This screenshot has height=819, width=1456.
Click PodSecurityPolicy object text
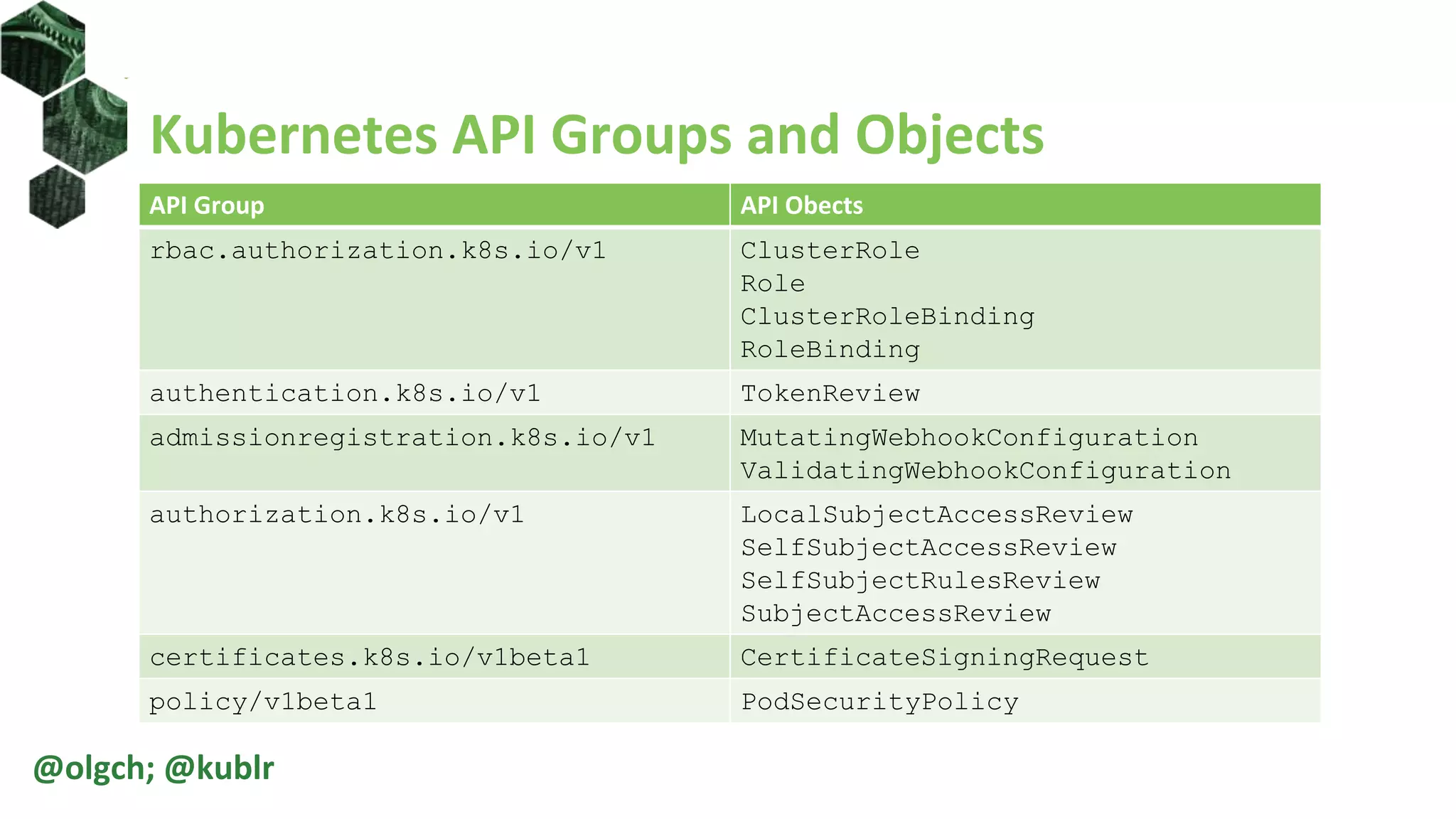[x=879, y=702]
